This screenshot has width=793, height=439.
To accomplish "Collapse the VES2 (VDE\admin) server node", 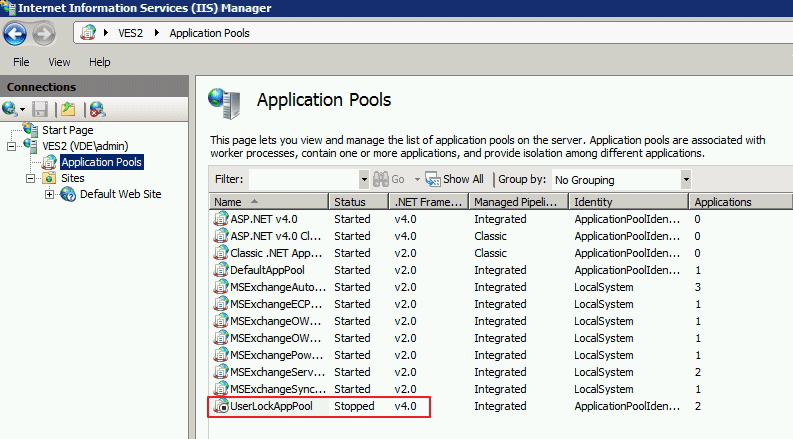I will [x=11, y=147].
